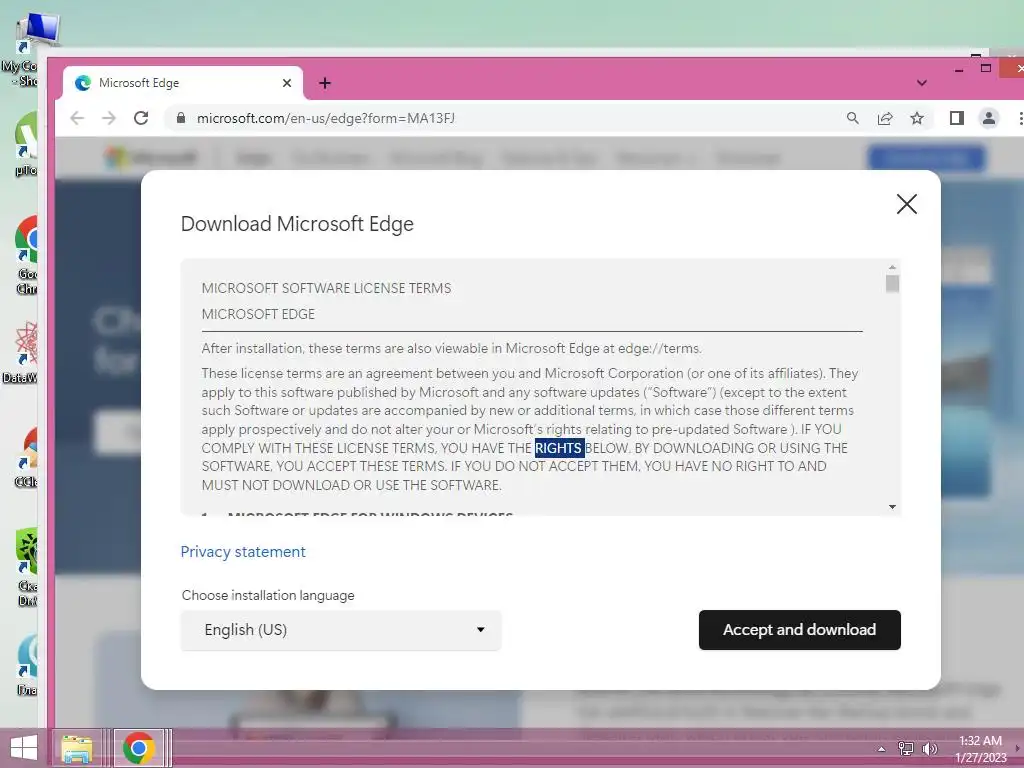Minimize the Chrome browser window
The image size is (1024, 768).
[x=959, y=69]
